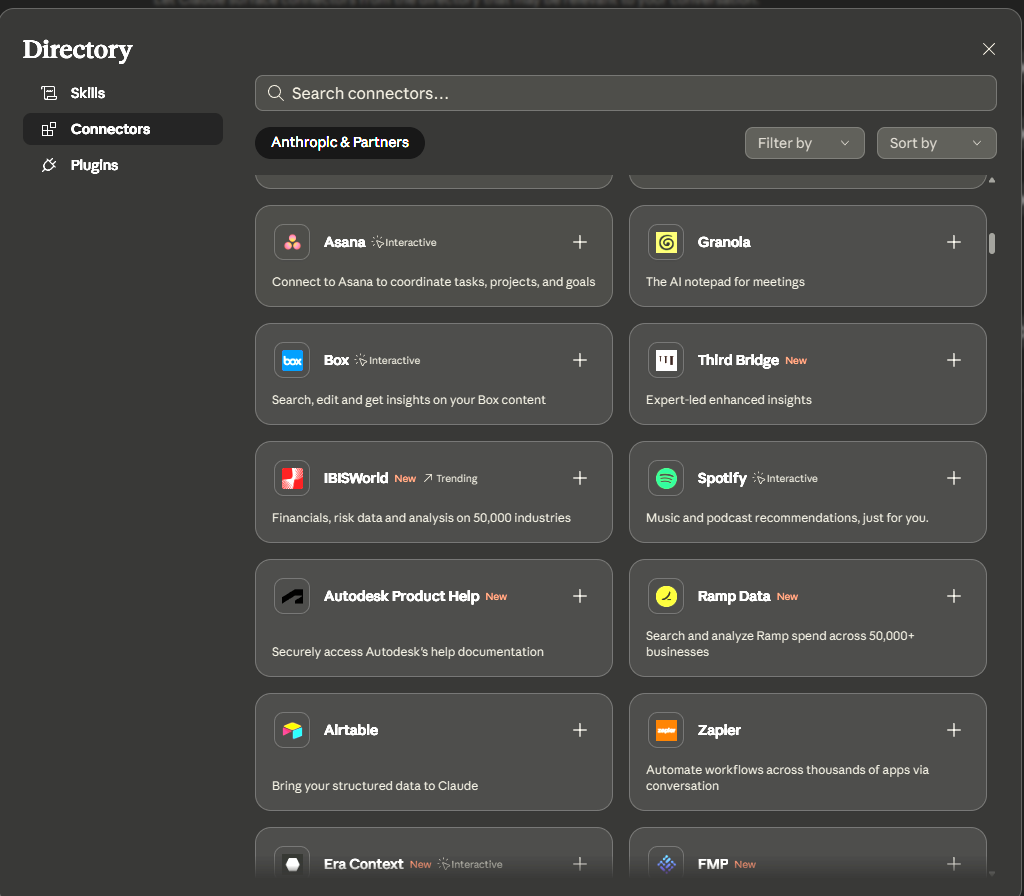Click the IBISWorld logo icon

292,478
